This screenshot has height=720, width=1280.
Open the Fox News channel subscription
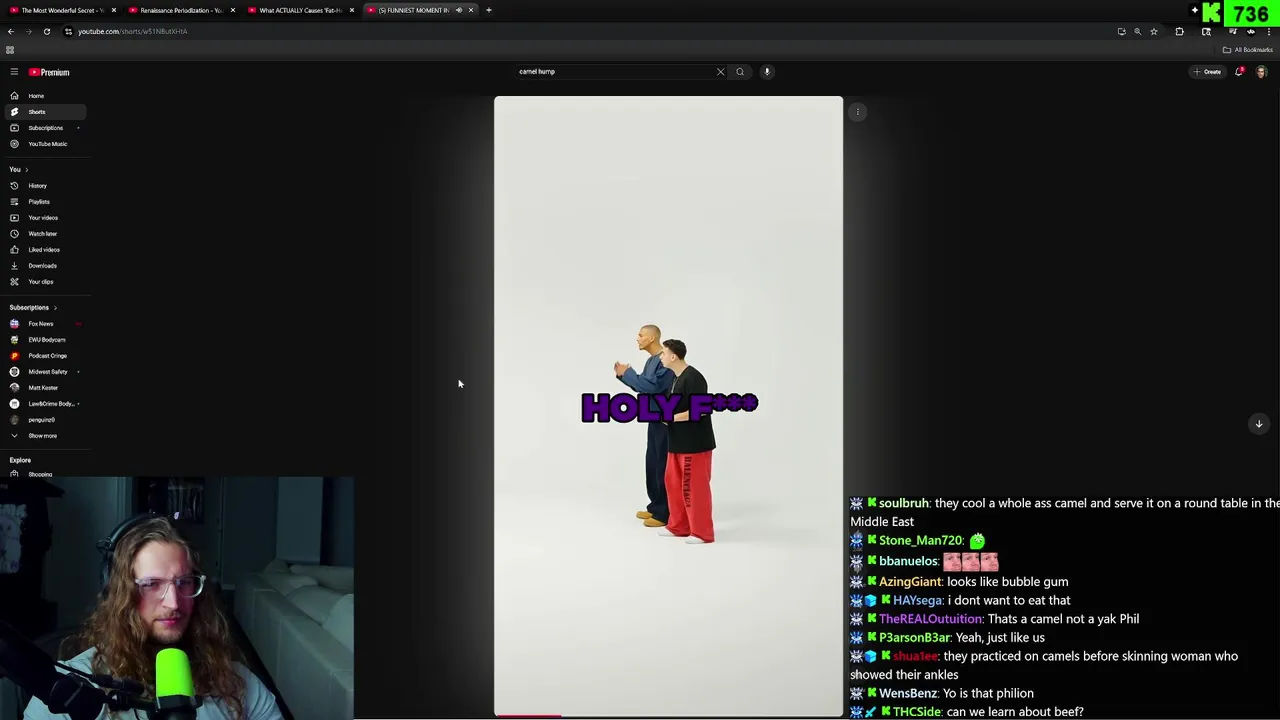click(43, 324)
